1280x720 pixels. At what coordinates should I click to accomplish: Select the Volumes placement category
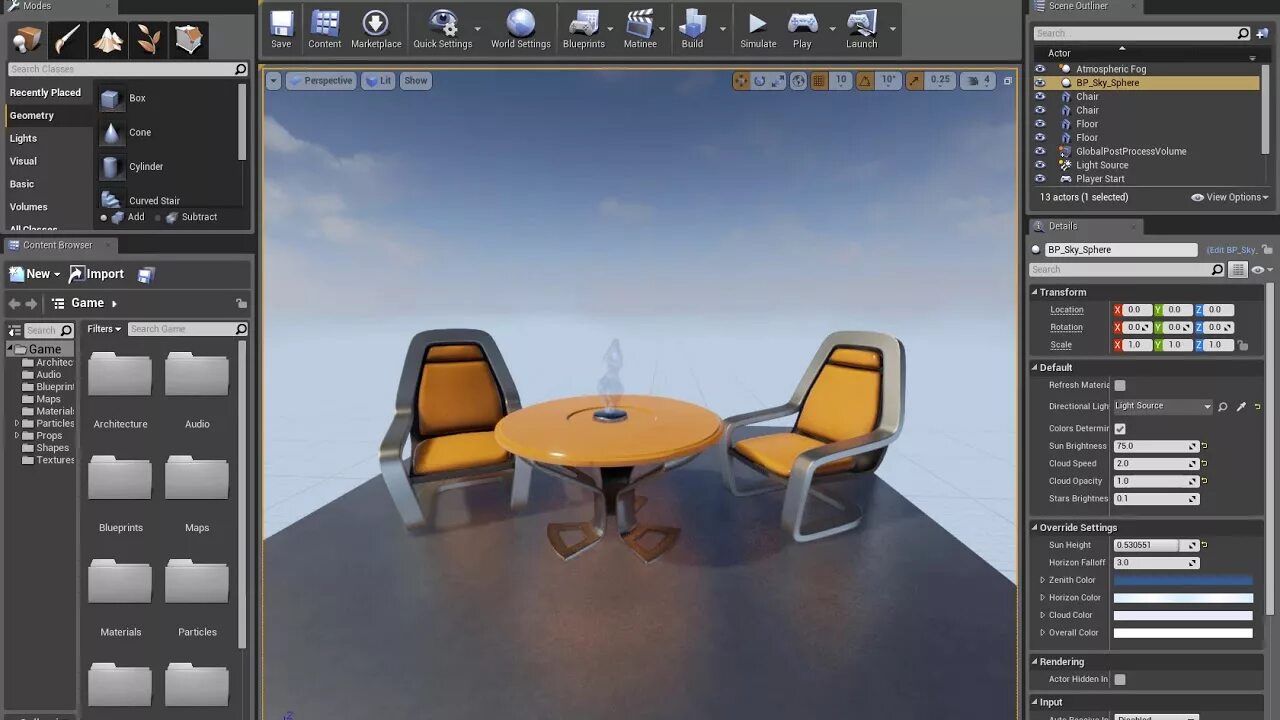pos(29,207)
